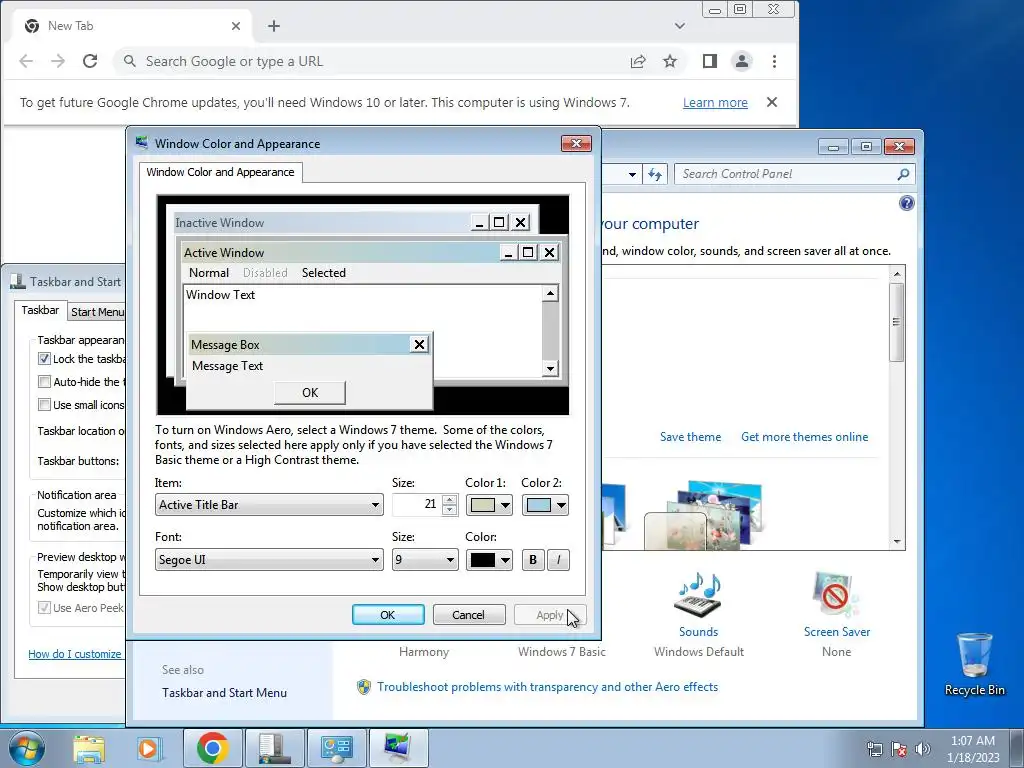Open Get more themes online link
This screenshot has height=768, width=1024.
(805, 437)
